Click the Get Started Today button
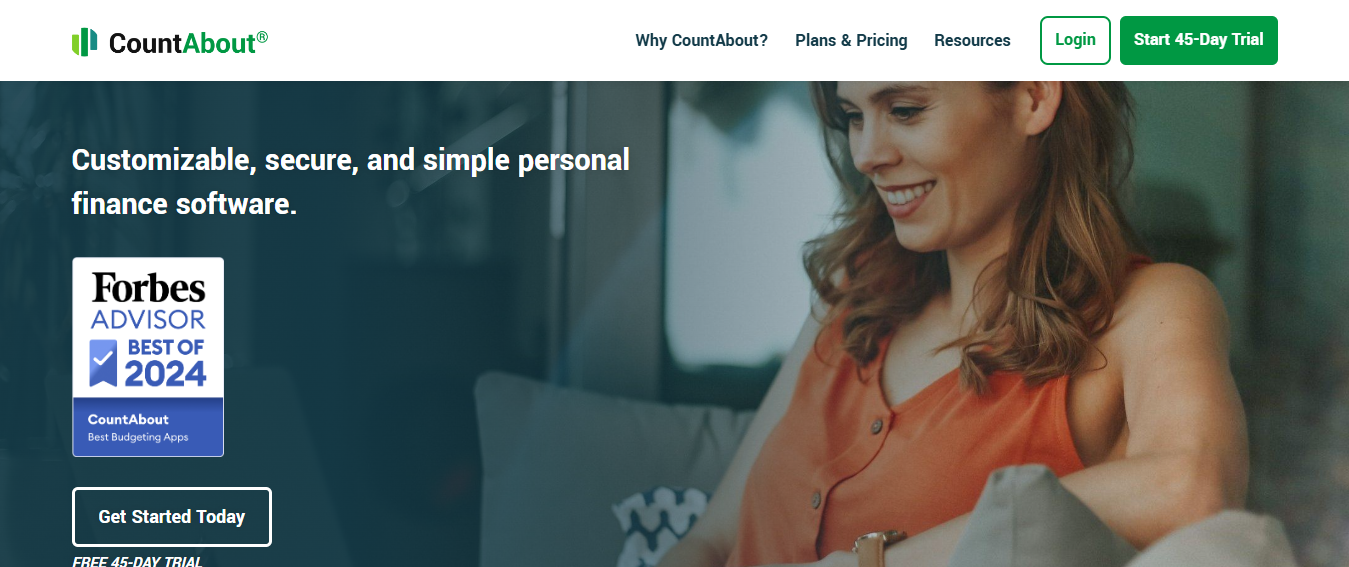The height and width of the screenshot is (567, 1349). point(171,517)
